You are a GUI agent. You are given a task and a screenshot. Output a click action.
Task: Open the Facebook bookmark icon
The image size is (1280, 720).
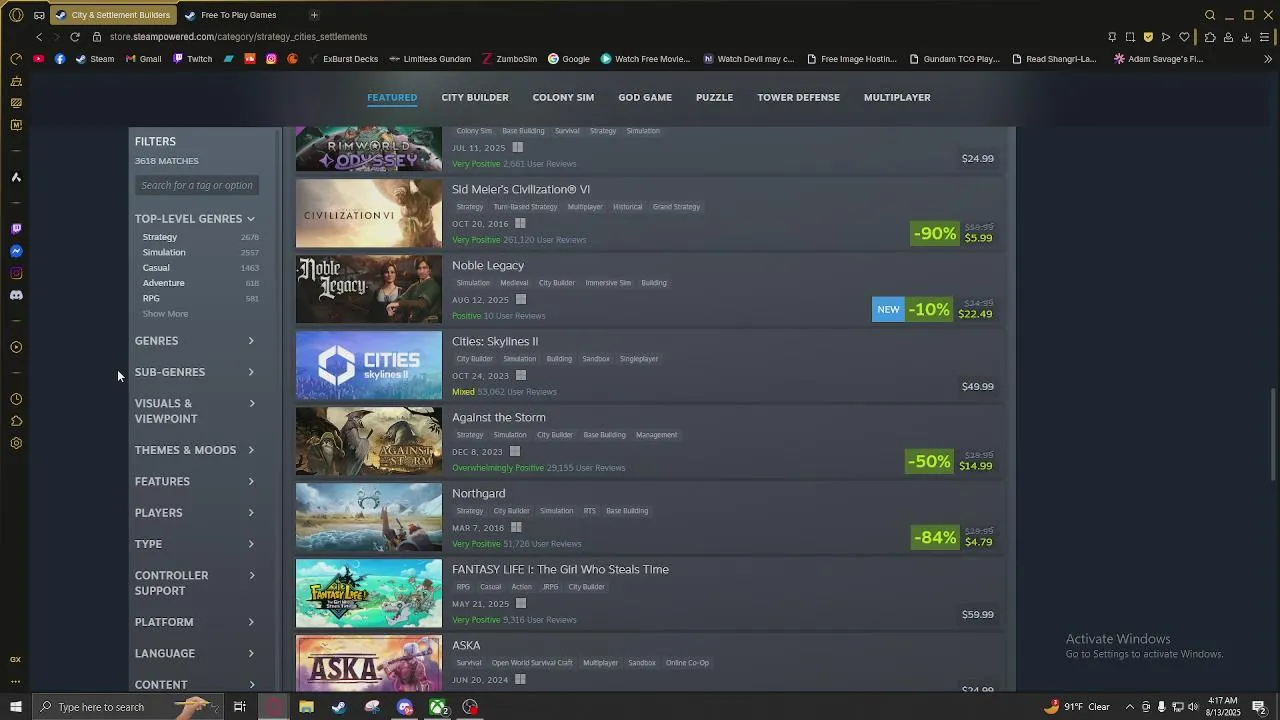[x=60, y=59]
